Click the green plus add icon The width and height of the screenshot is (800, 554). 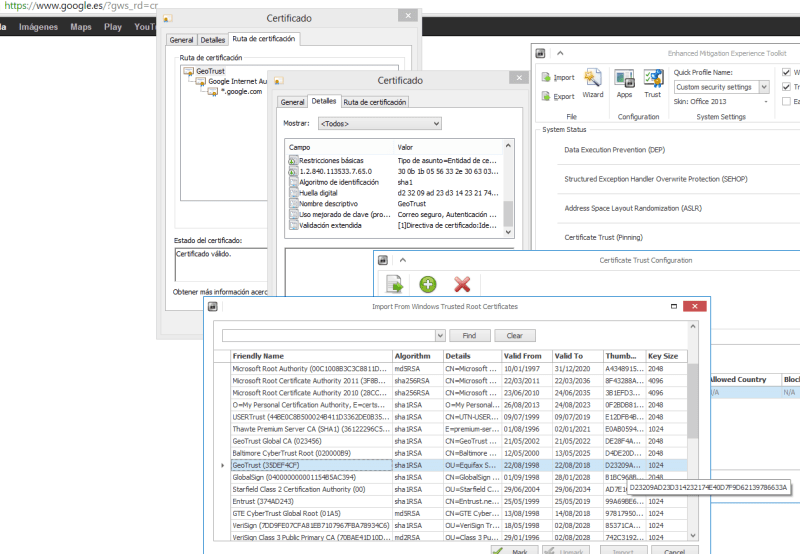[x=428, y=285]
